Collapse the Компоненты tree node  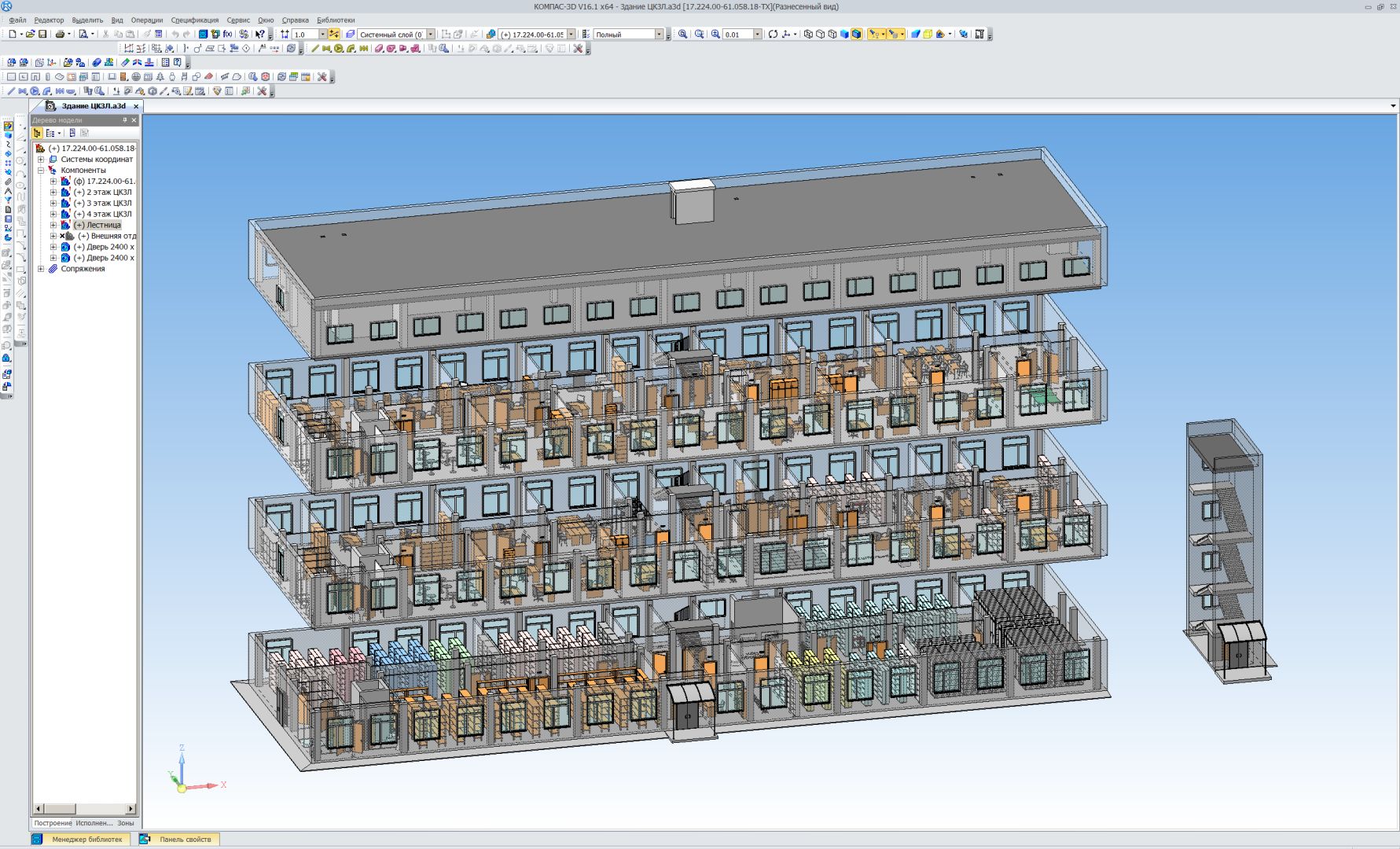click(x=41, y=171)
